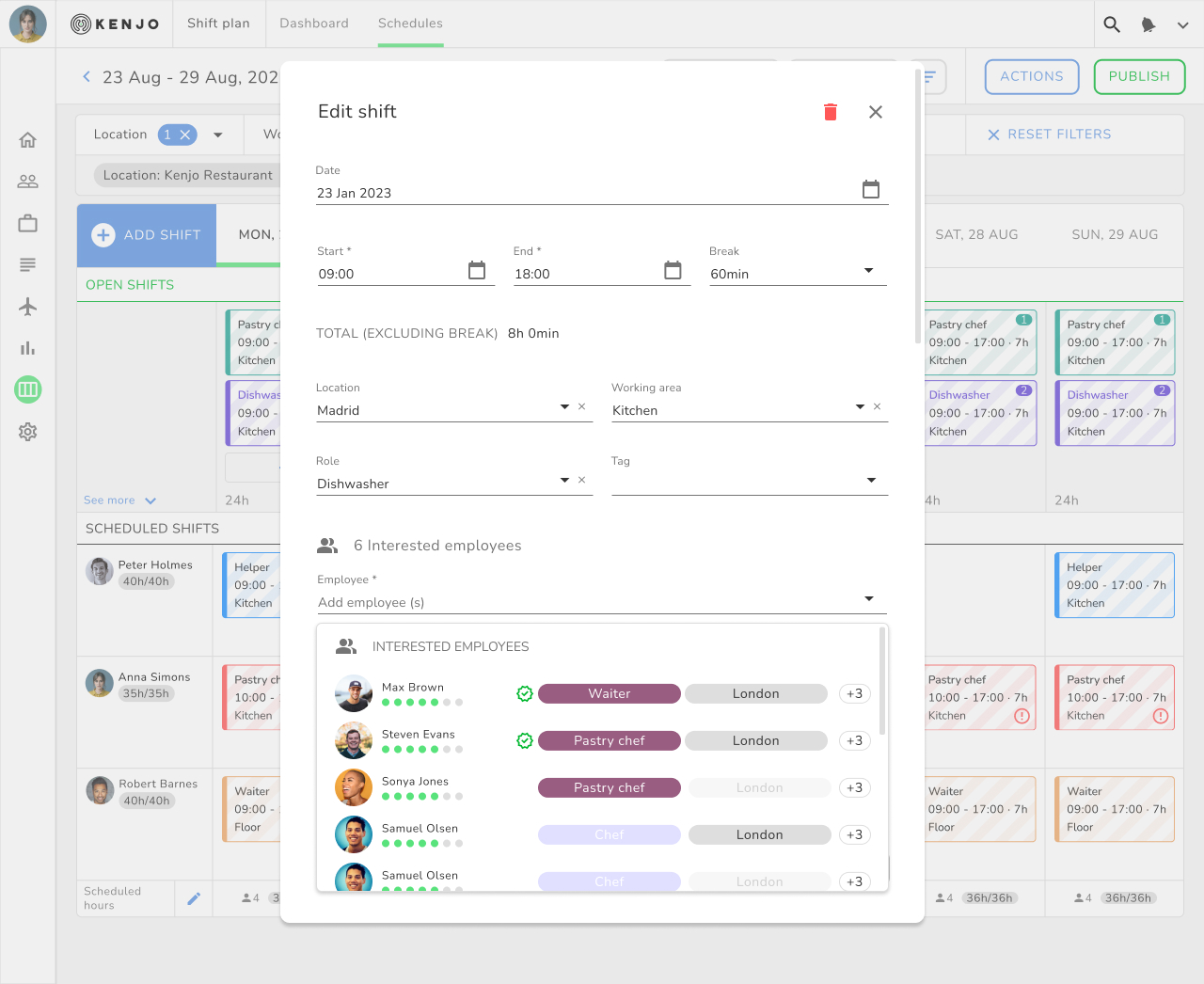Open the Analytics bar chart sidebar icon
The image size is (1204, 984).
tap(27, 347)
